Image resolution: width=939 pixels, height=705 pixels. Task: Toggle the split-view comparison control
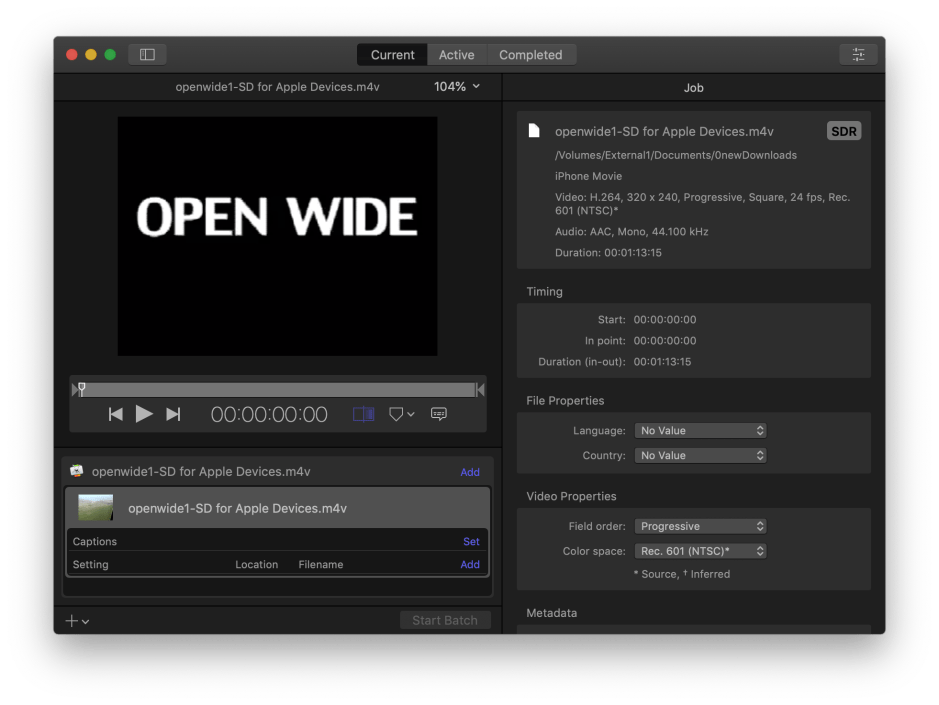(x=362, y=413)
